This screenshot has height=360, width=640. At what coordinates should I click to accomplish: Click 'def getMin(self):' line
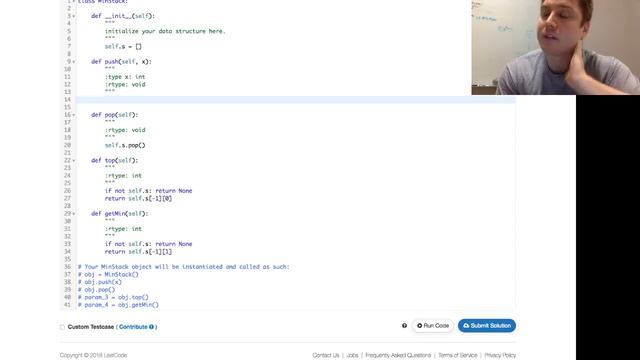click(120, 213)
